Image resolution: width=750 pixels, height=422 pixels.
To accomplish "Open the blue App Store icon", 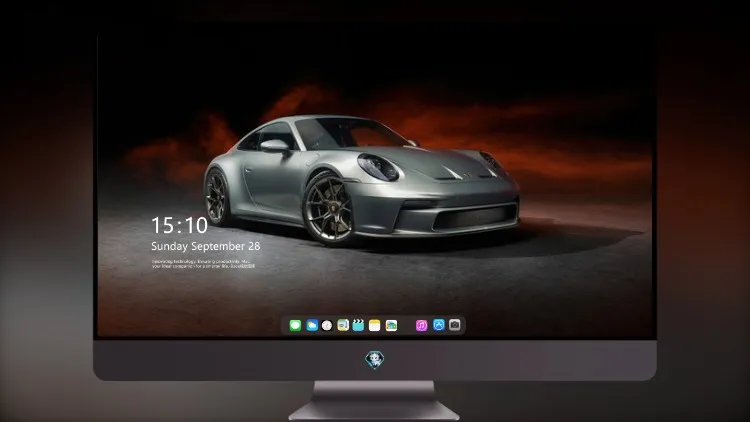I will click(439, 325).
